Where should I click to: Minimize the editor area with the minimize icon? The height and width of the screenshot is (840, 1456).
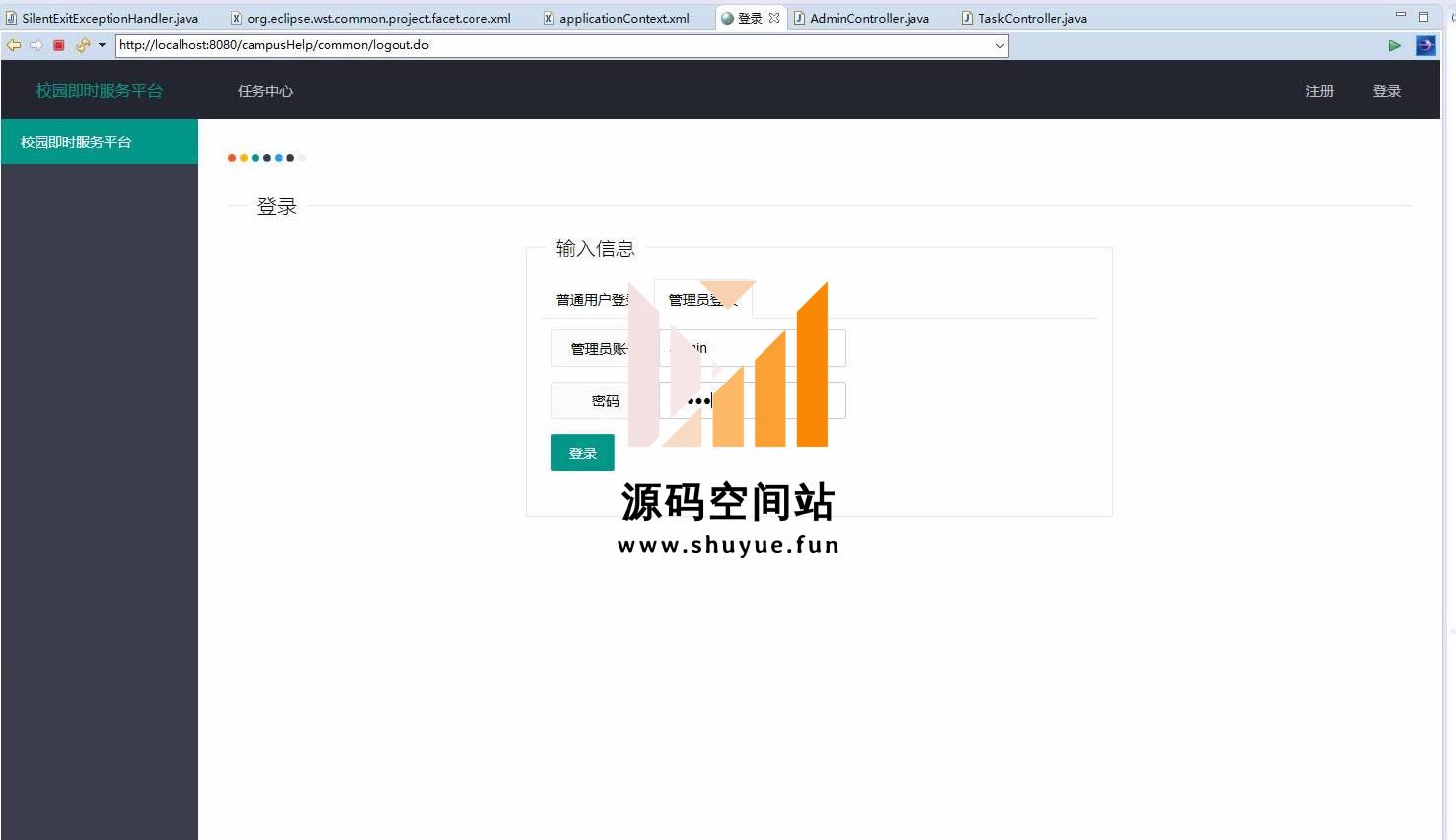[1400, 15]
